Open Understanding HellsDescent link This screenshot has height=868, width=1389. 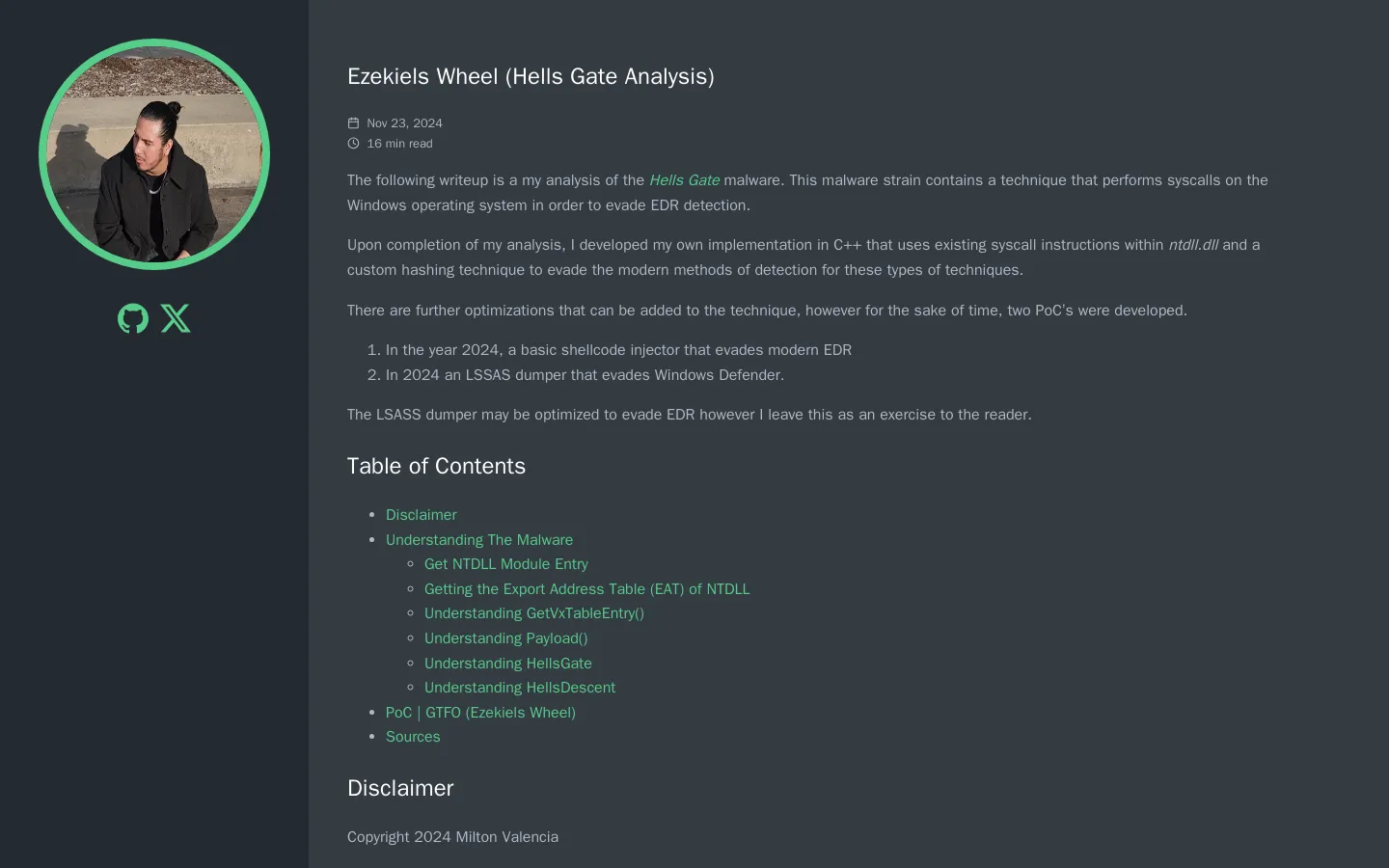click(x=520, y=688)
